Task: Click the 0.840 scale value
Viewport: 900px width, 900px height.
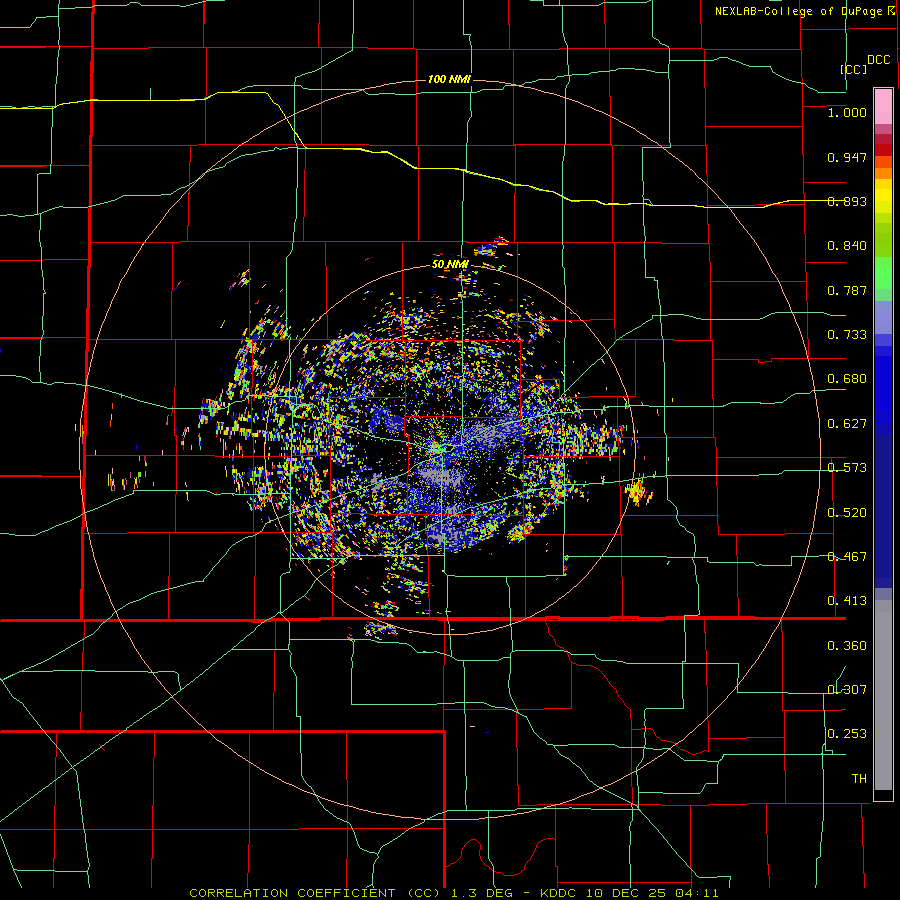Action: 847,246
